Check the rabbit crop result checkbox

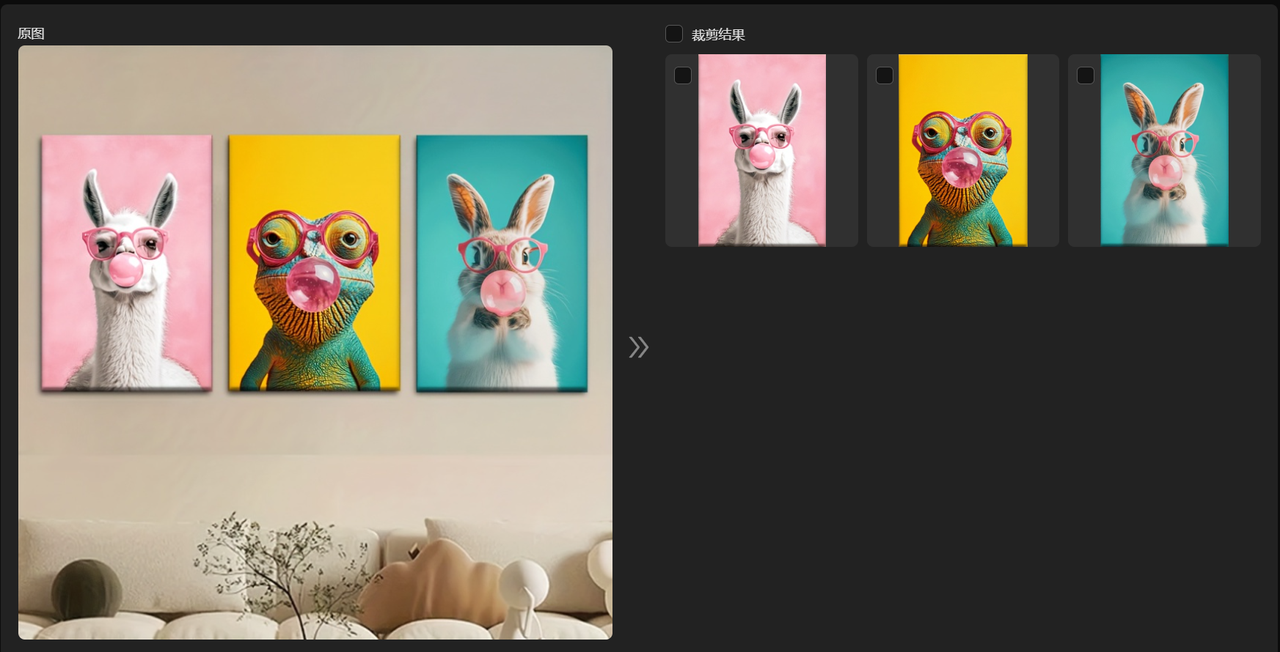click(1085, 75)
